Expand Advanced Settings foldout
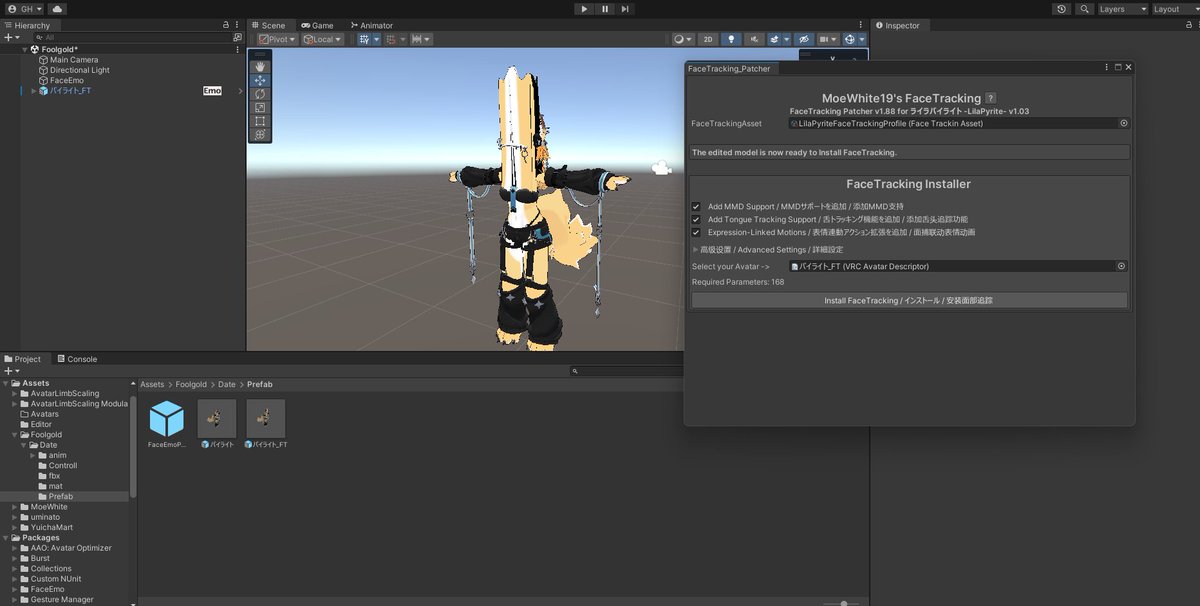 tap(695, 249)
